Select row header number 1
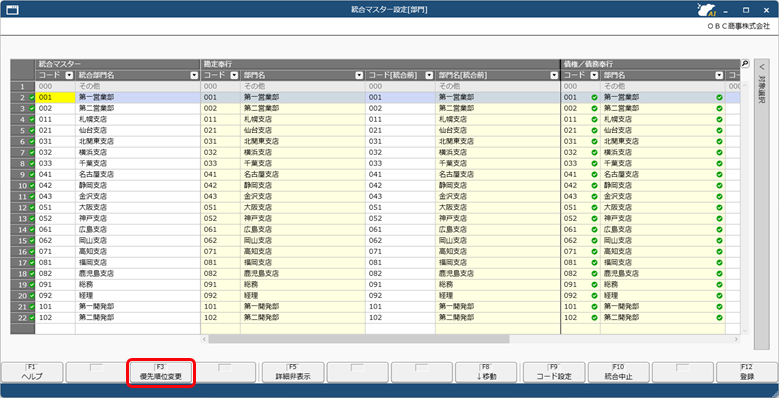 click(x=22, y=86)
